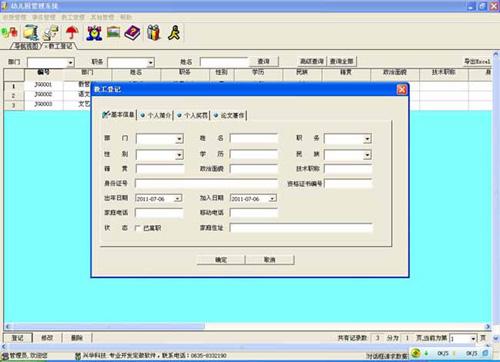
Task: Click the 登记 button at bottom
Action: point(18,338)
